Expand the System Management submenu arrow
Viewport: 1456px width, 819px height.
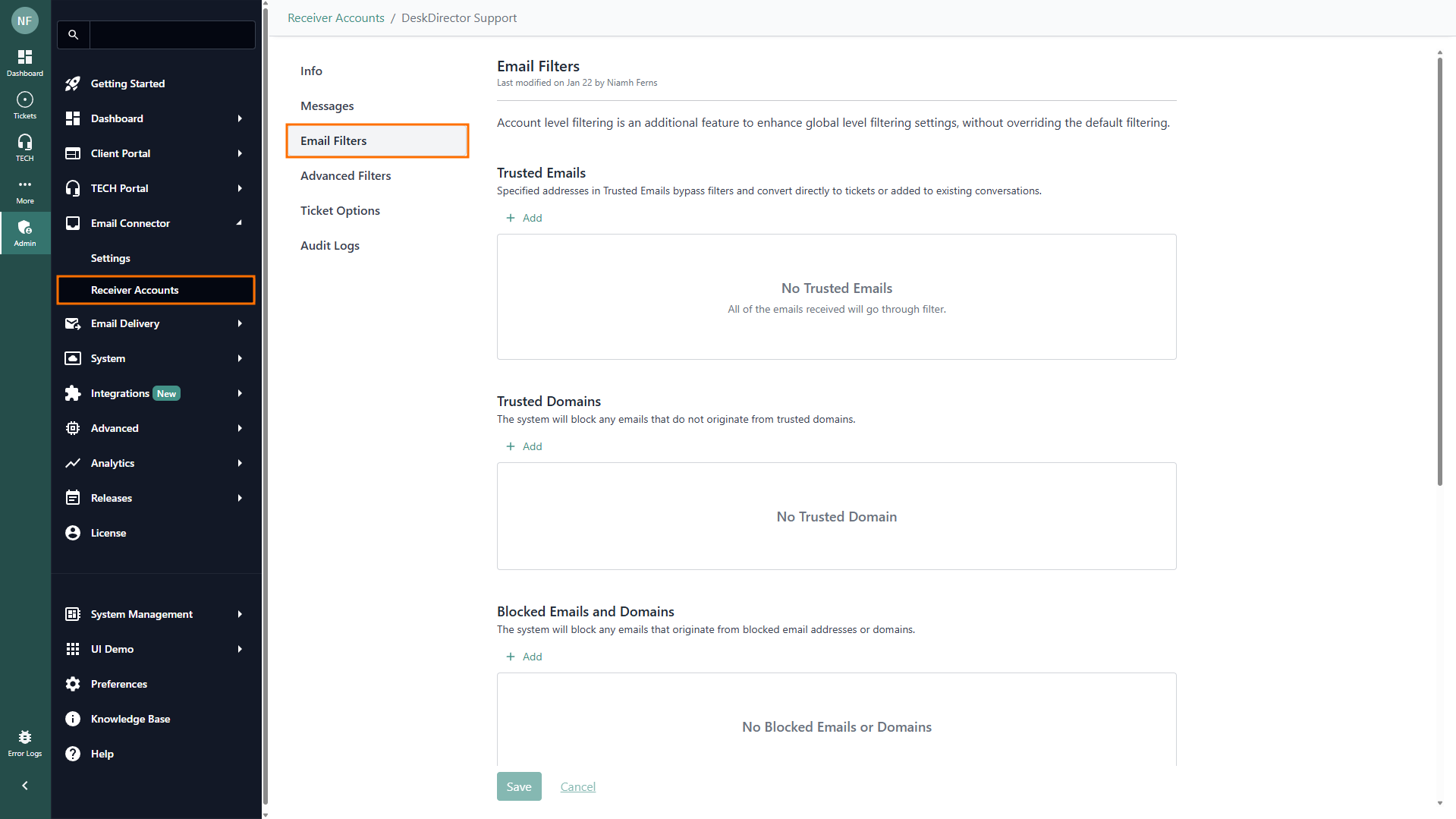(x=240, y=614)
